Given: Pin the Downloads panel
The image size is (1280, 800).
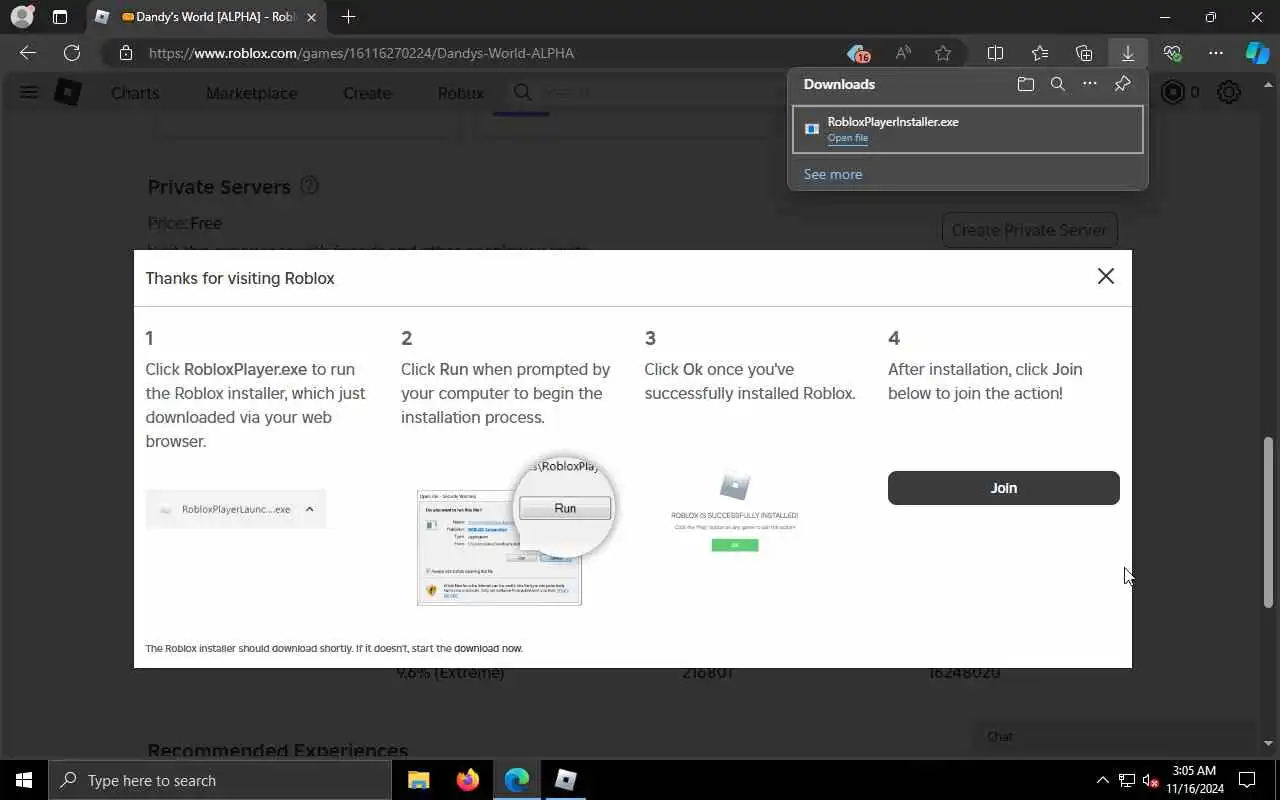Looking at the screenshot, I should pos(1122,84).
